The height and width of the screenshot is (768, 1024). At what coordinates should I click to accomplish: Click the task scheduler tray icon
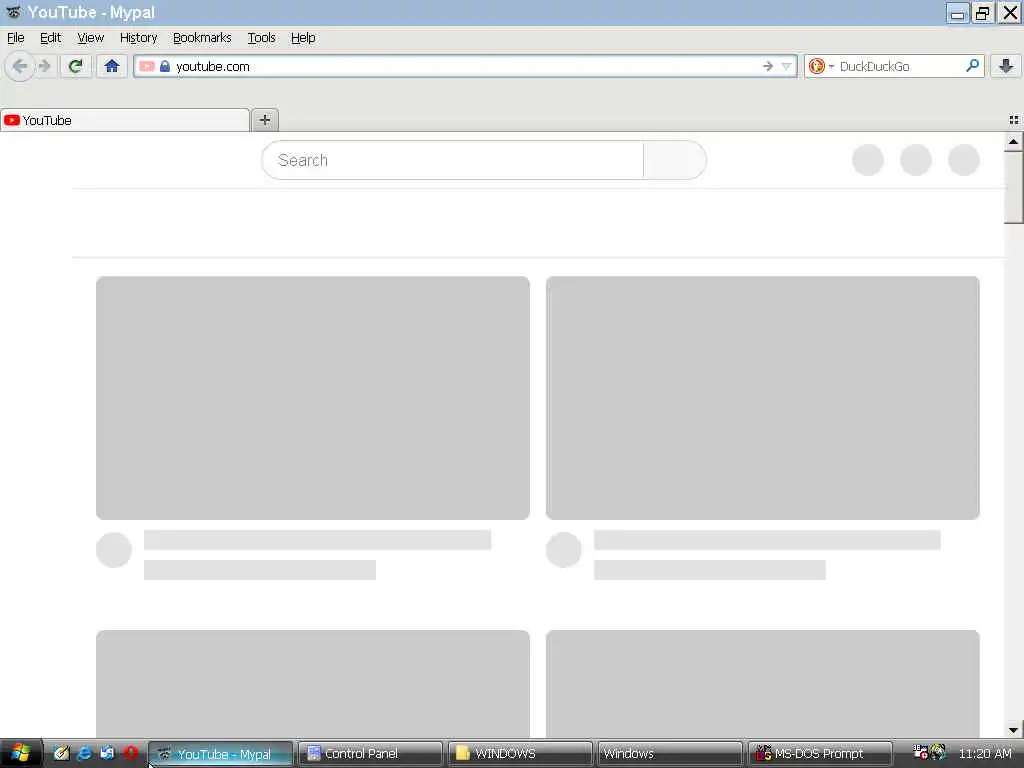(x=920, y=752)
